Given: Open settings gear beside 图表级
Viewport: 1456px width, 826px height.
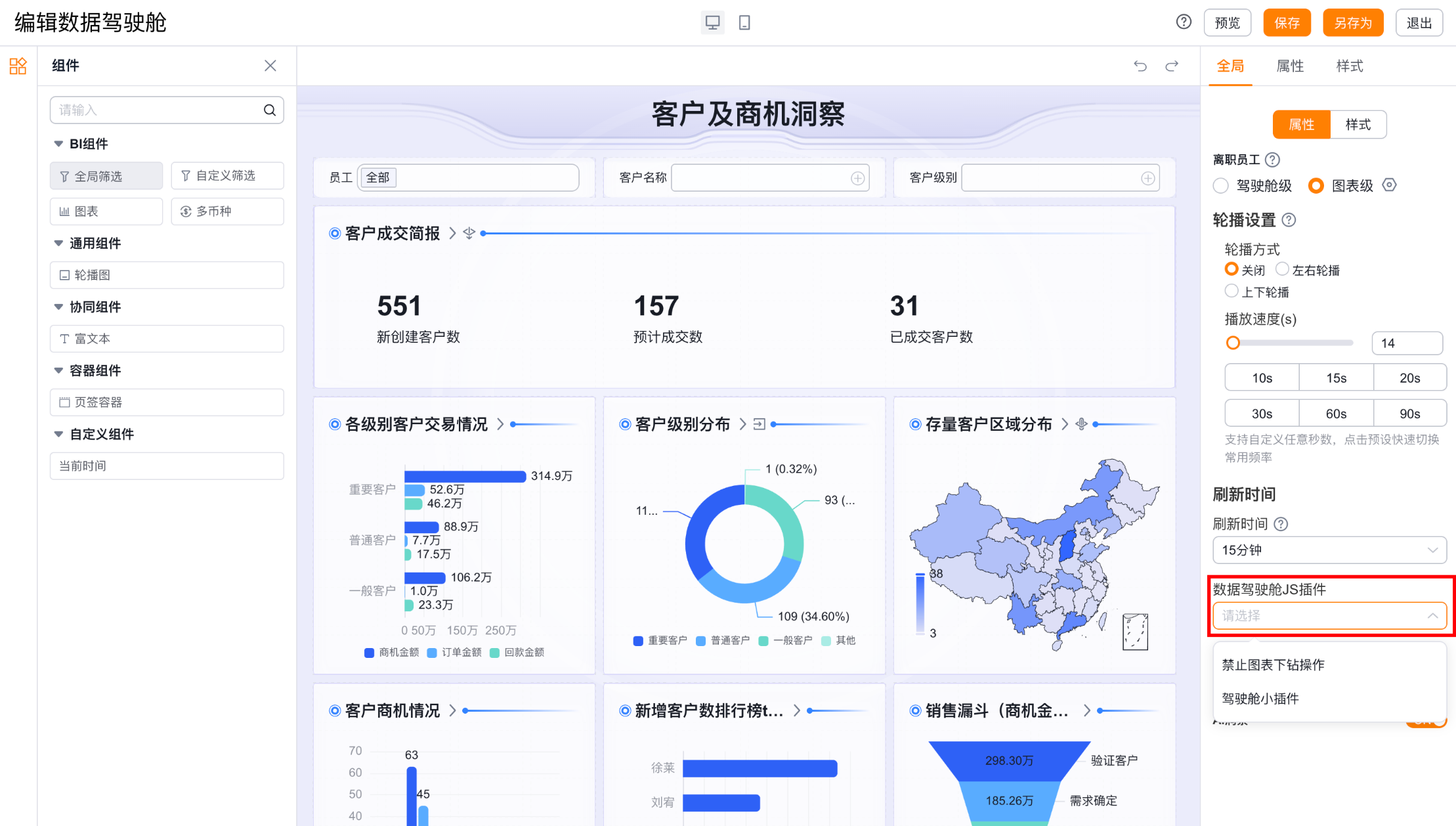Looking at the screenshot, I should pos(1389,185).
